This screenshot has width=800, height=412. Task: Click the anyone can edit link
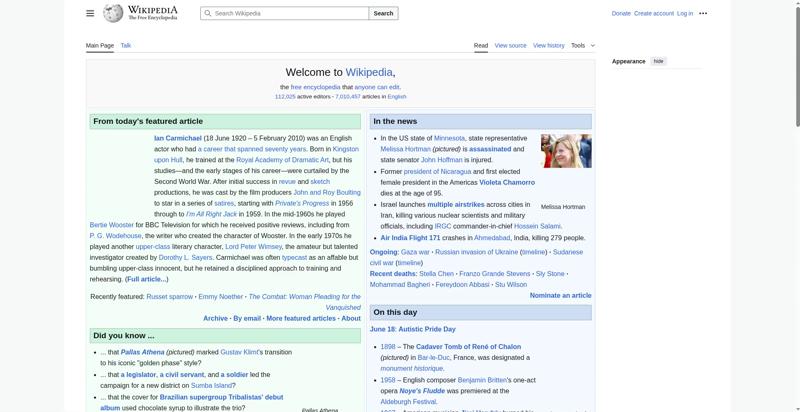tap(377, 87)
